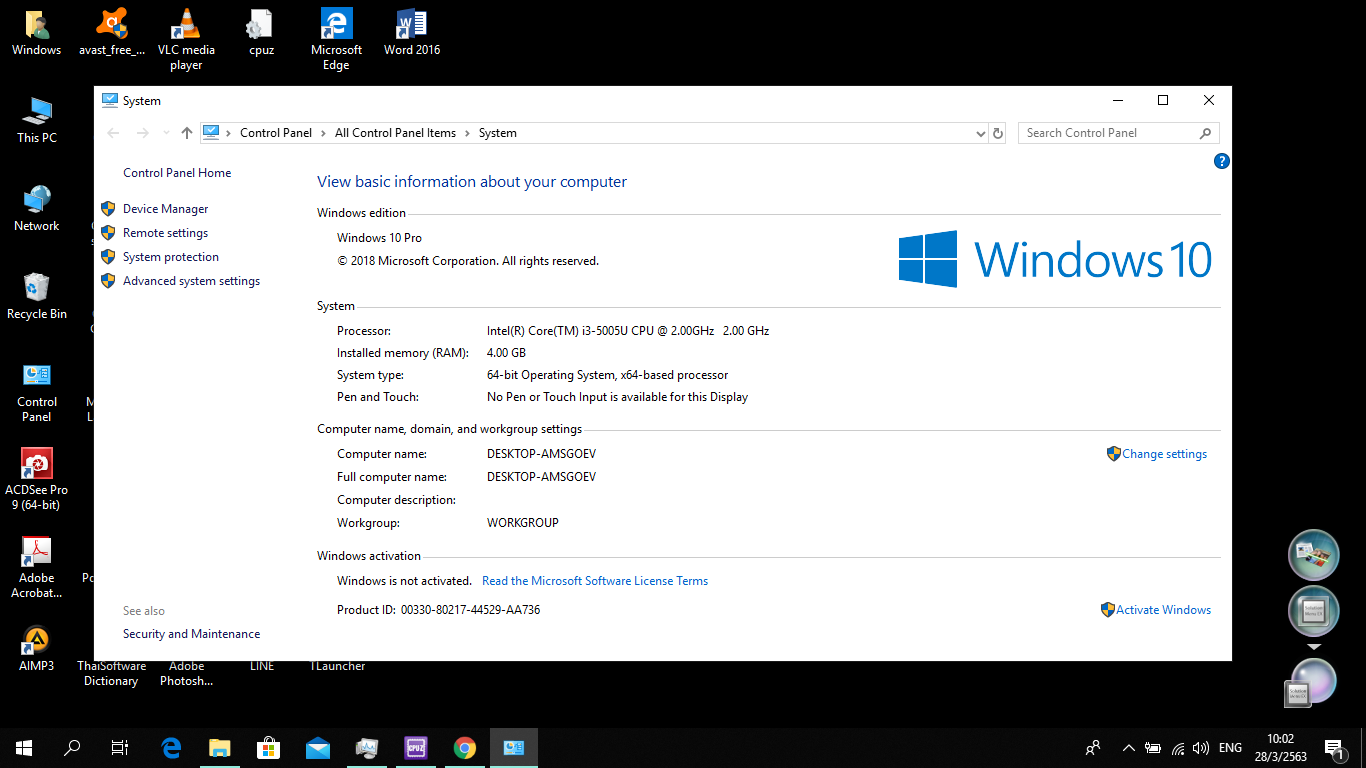The width and height of the screenshot is (1366, 768).
Task: Click the photo-scan bubble desktop gadget
Action: [x=1313, y=556]
